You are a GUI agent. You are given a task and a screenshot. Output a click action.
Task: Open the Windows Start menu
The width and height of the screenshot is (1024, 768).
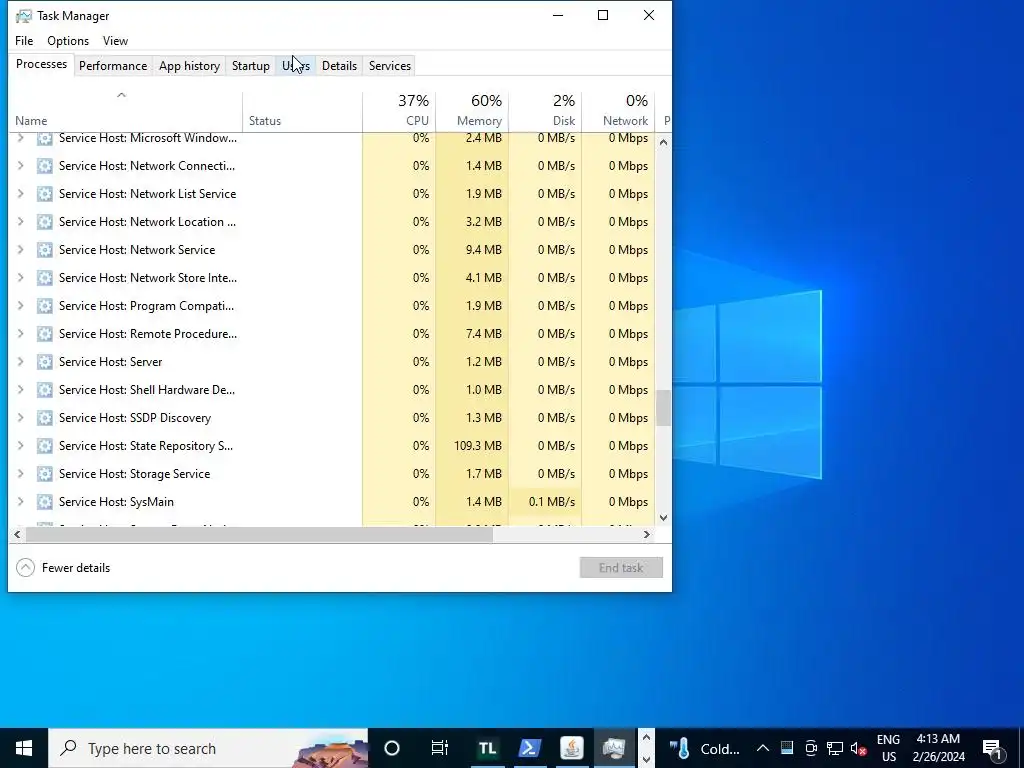coord(24,748)
